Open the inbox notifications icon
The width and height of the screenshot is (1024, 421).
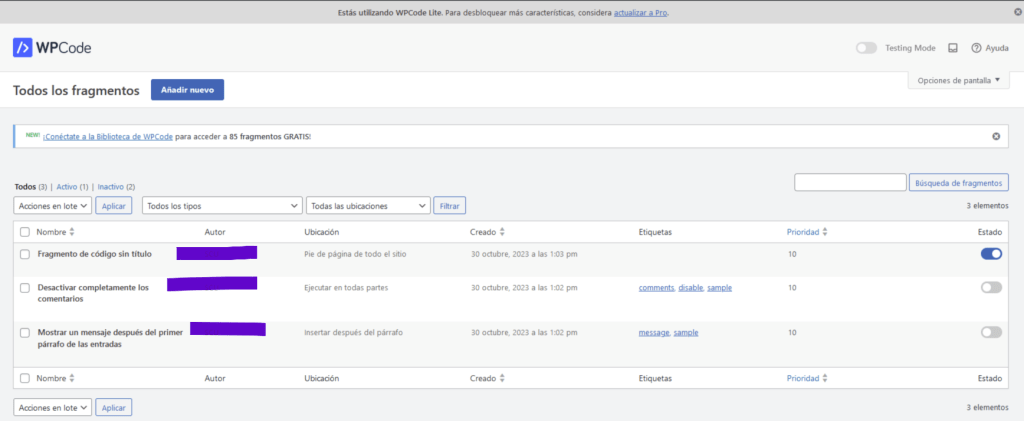coord(953,48)
